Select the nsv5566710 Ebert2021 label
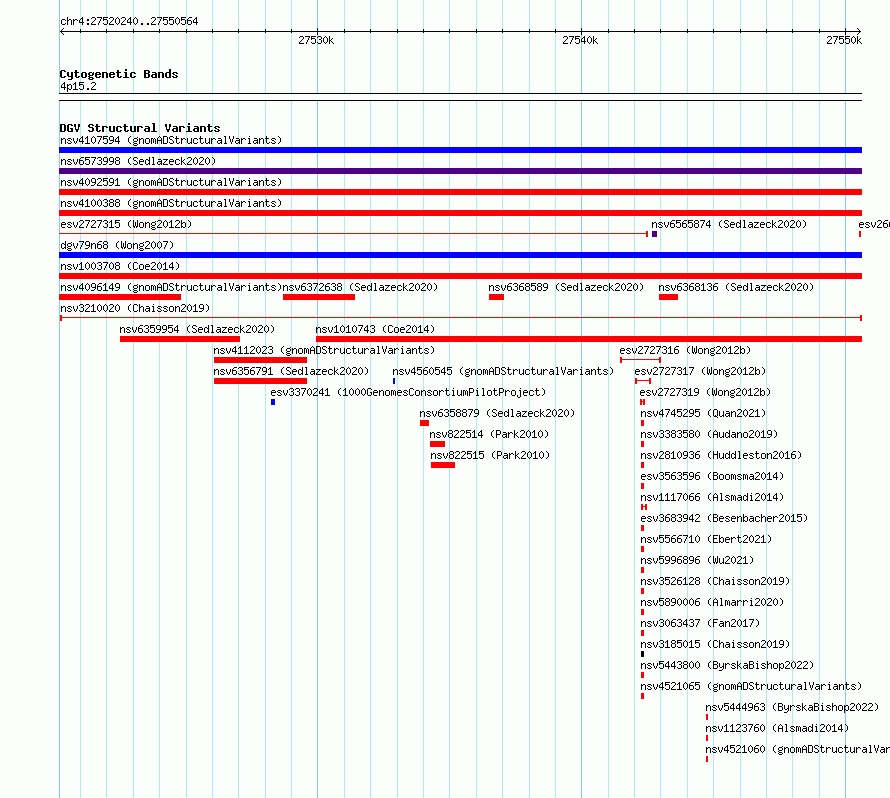The height and width of the screenshot is (798, 890). point(706,539)
